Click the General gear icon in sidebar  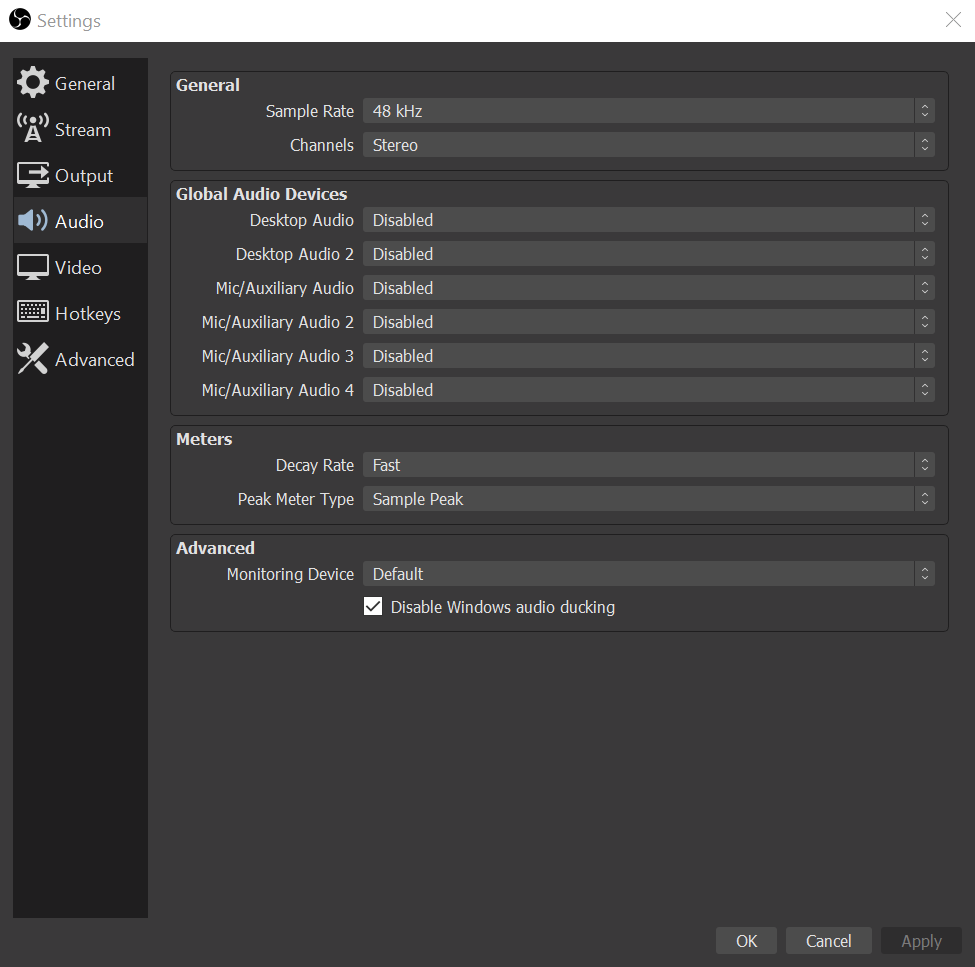[33, 84]
